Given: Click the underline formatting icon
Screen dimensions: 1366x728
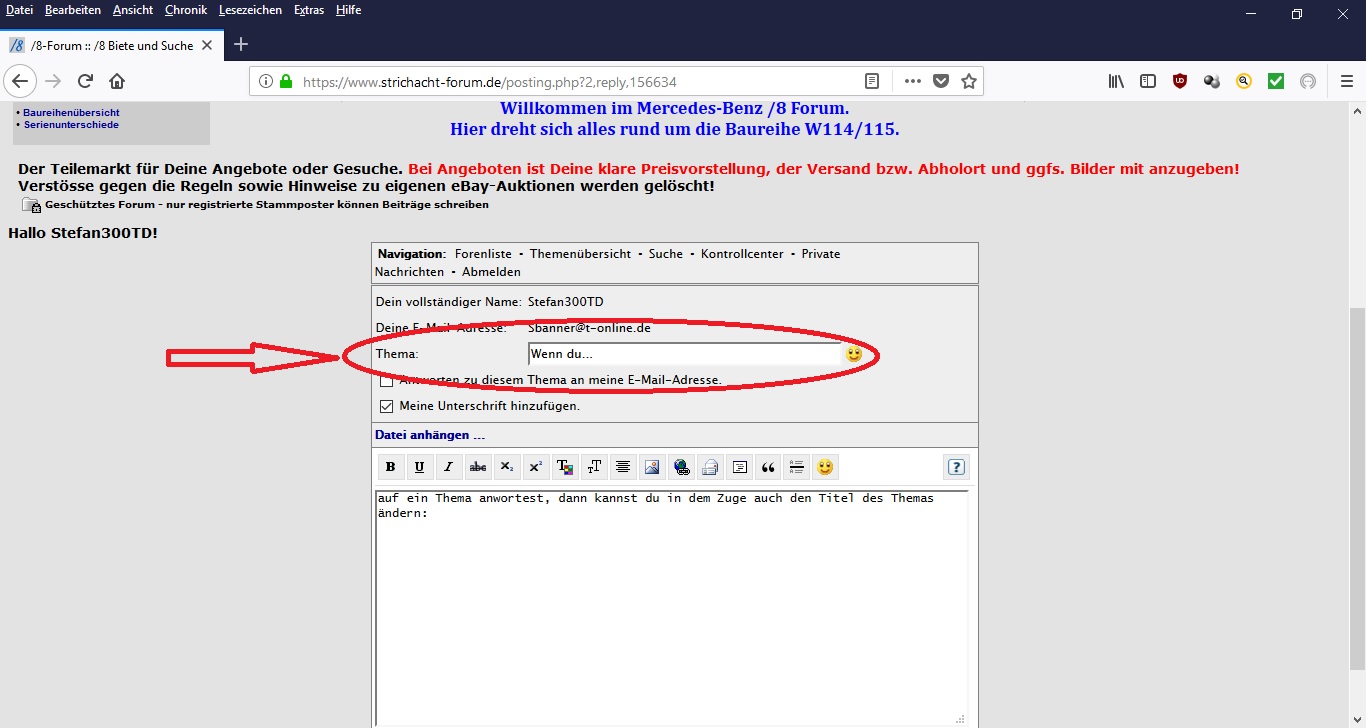Looking at the screenshot, I should point(419,467).
